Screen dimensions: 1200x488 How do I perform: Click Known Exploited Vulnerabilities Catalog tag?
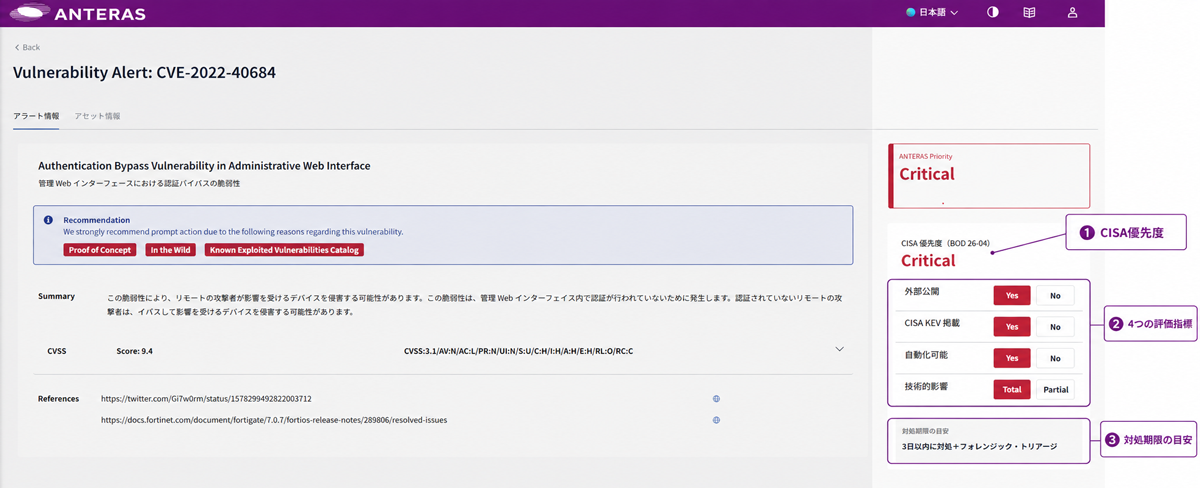[x=285, y=250]
